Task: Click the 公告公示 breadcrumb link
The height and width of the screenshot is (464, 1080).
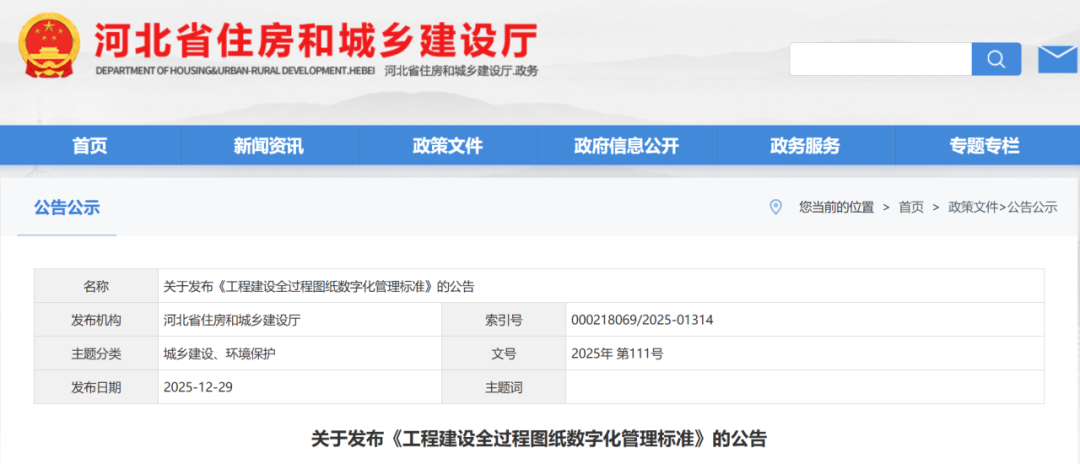Action: click(x=1032, y=207)
